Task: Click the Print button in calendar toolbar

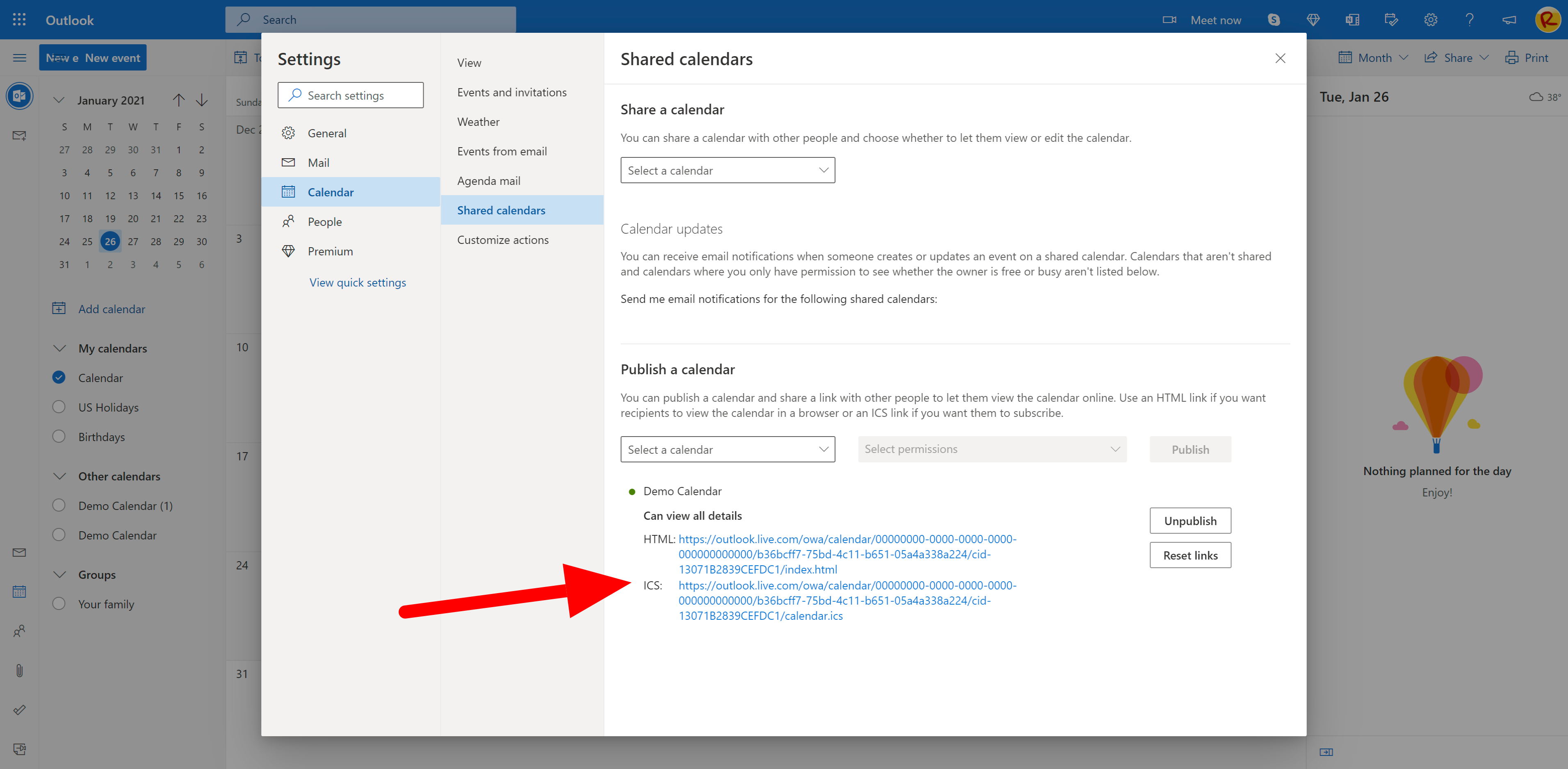Action: tap(1526, 58)
